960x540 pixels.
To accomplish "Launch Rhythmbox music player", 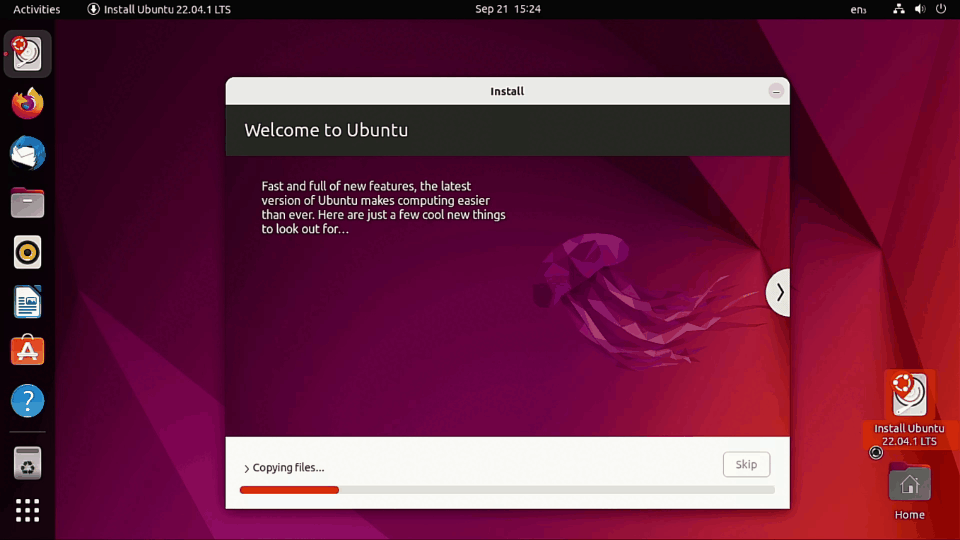I will click(27, 252).
